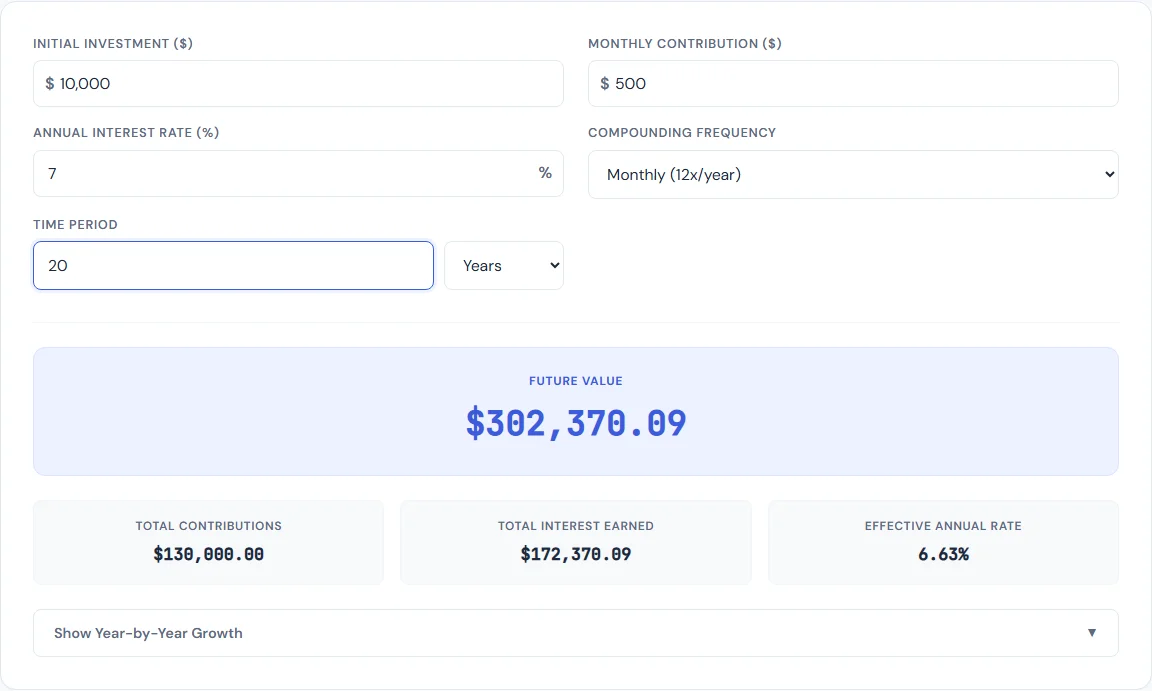This screenshot has height=691, width=1152.
Task: Click the Future Value highlighted panel
Action: pos(576,411)
